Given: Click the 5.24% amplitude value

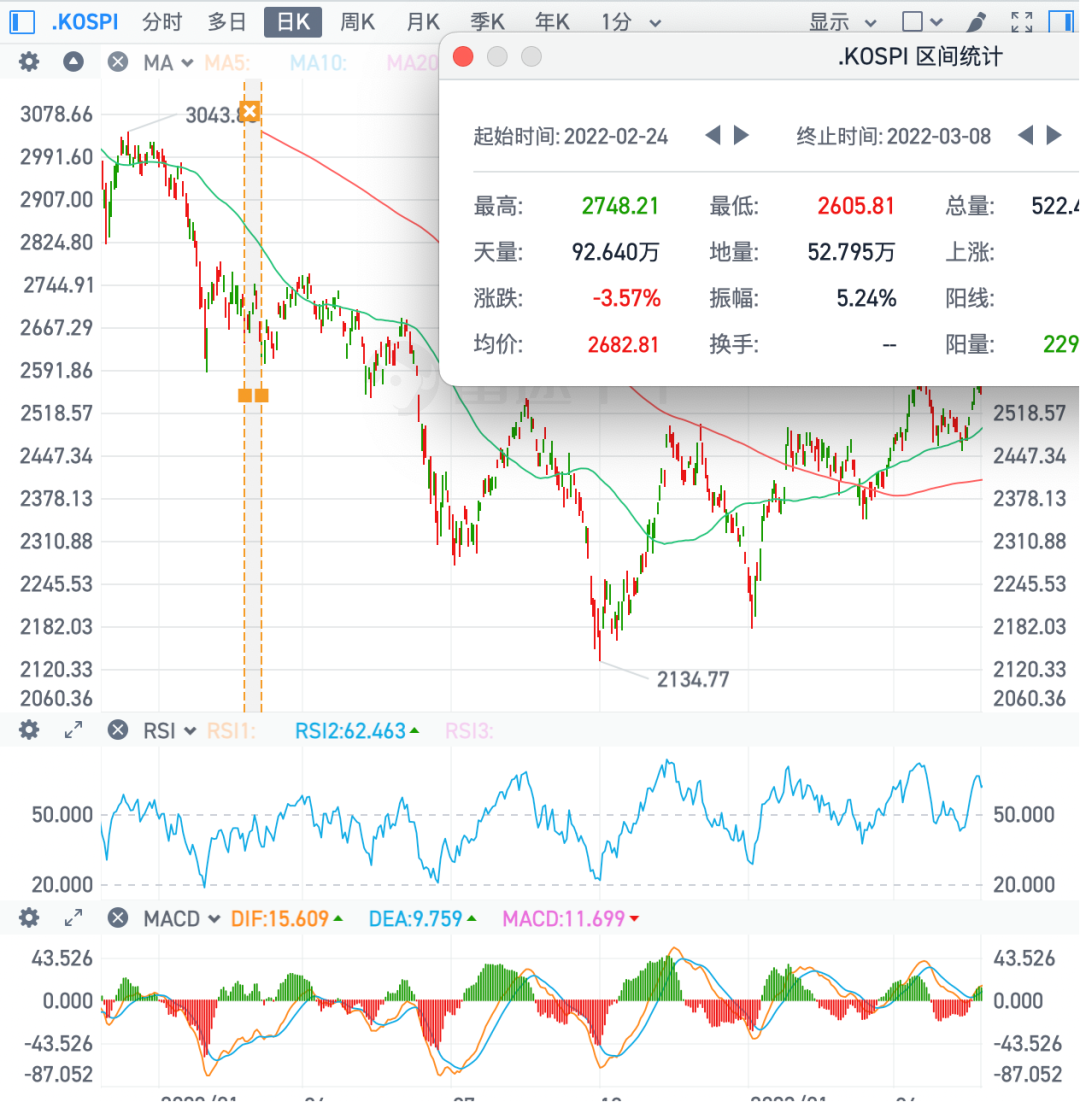Looking at the screenshot, I should click(866, 299).
